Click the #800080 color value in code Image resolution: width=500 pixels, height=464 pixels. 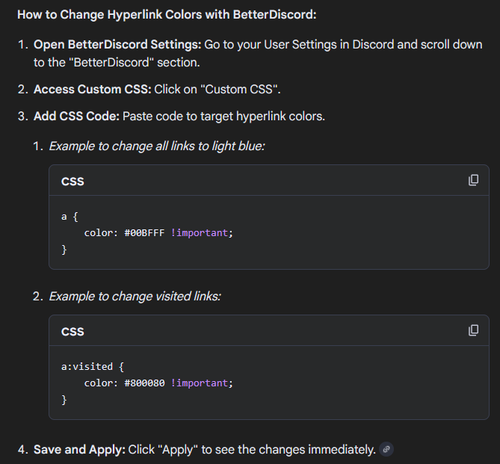click(x=144, y=383)
